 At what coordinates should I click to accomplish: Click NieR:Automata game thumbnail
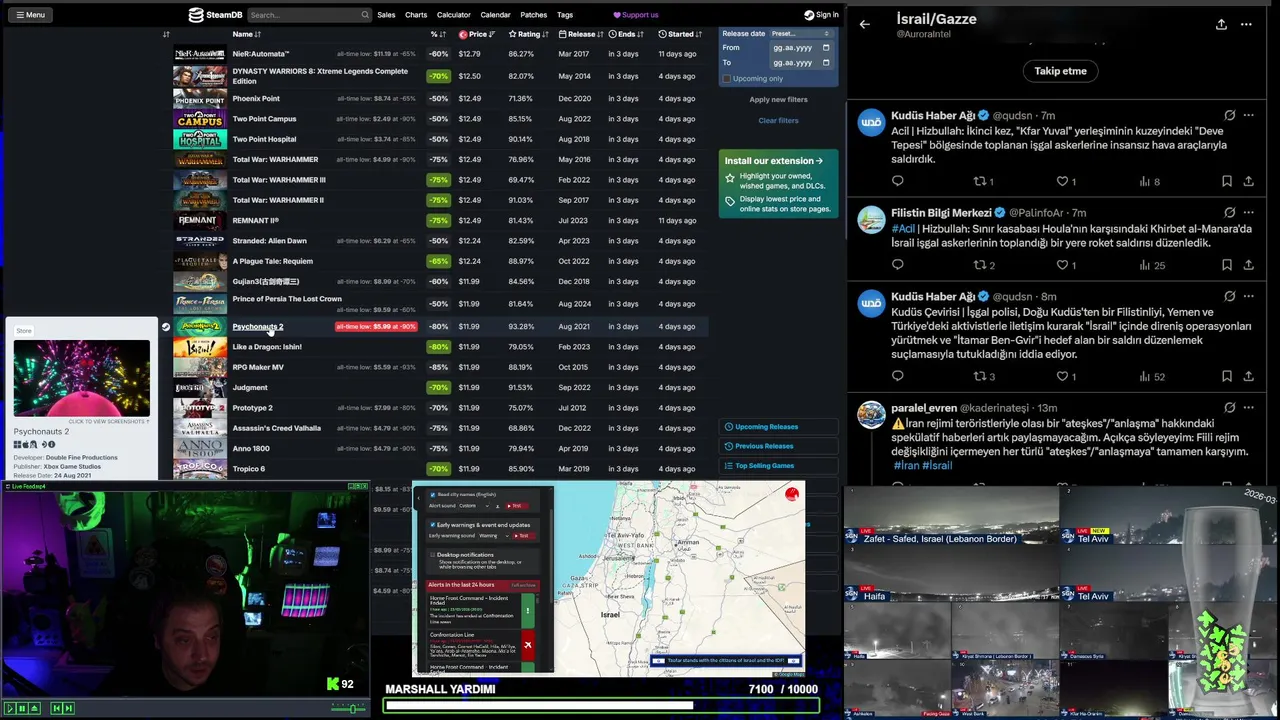coord(199,54)
